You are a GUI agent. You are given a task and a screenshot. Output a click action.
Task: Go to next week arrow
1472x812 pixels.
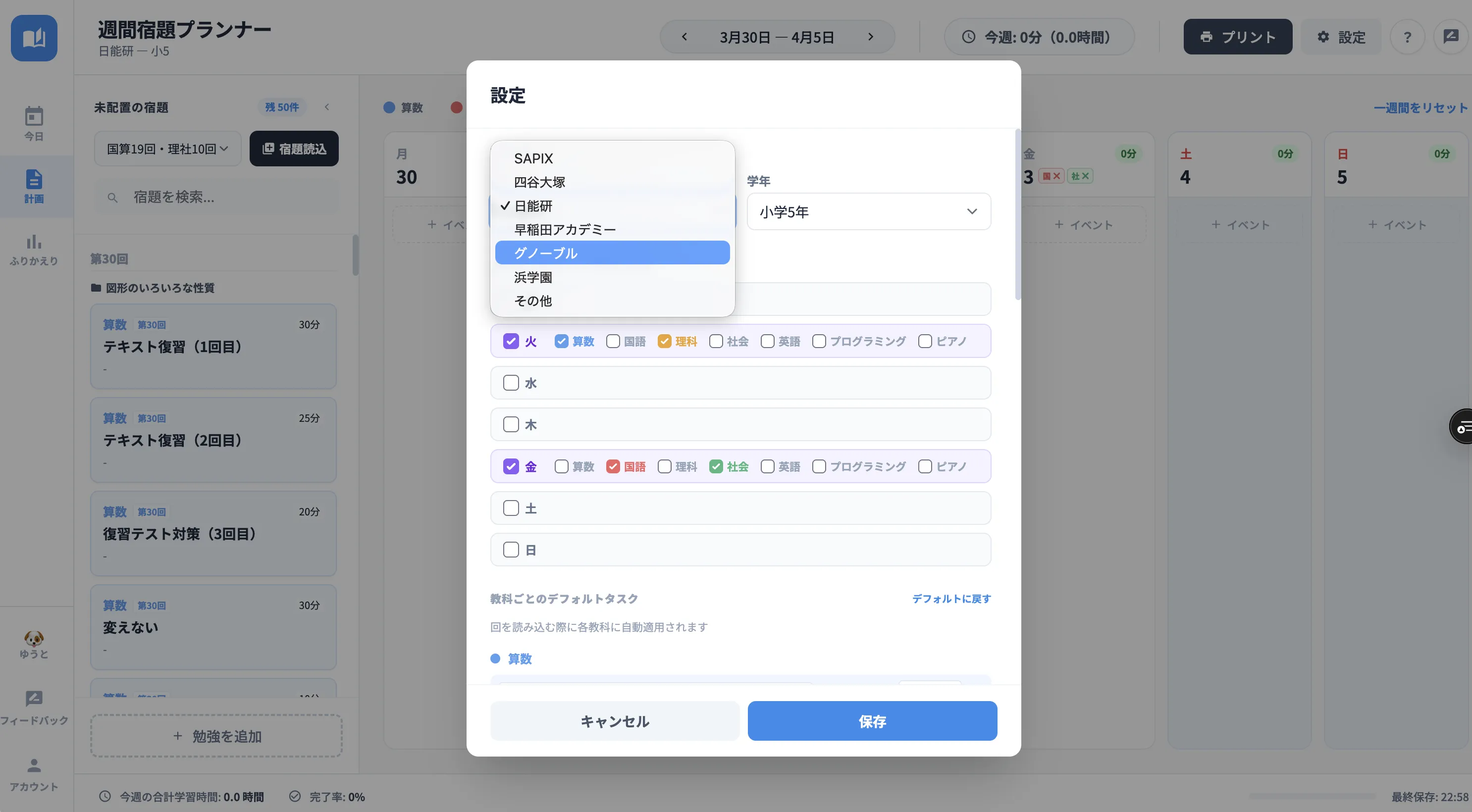coord(870,37)
